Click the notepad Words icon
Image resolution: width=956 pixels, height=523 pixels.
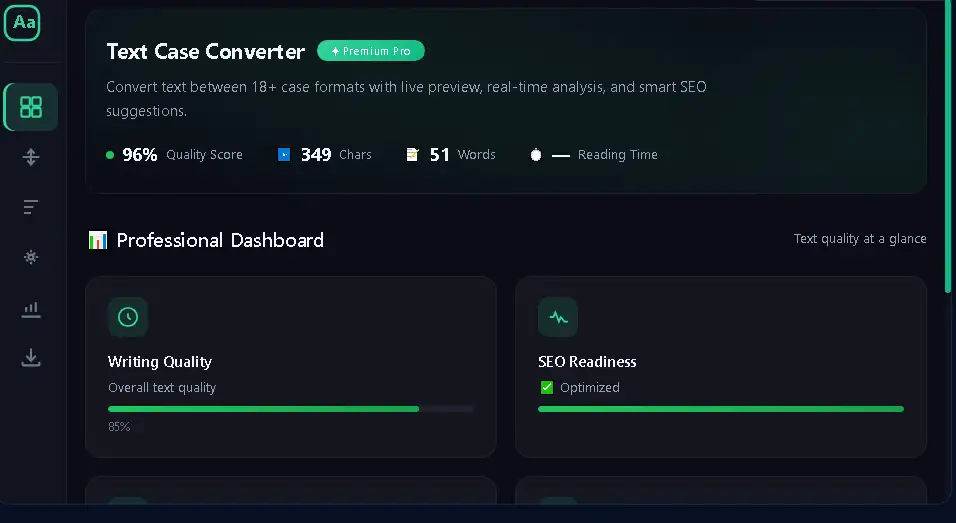click(413, 155)
